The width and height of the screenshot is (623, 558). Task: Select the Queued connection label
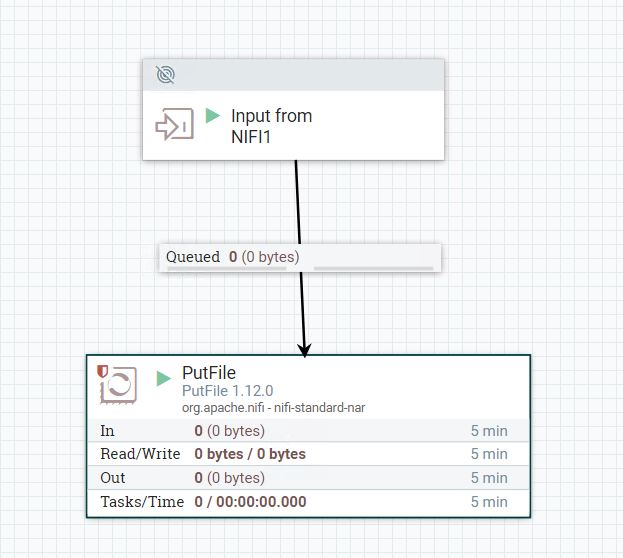tap(300, 258)
